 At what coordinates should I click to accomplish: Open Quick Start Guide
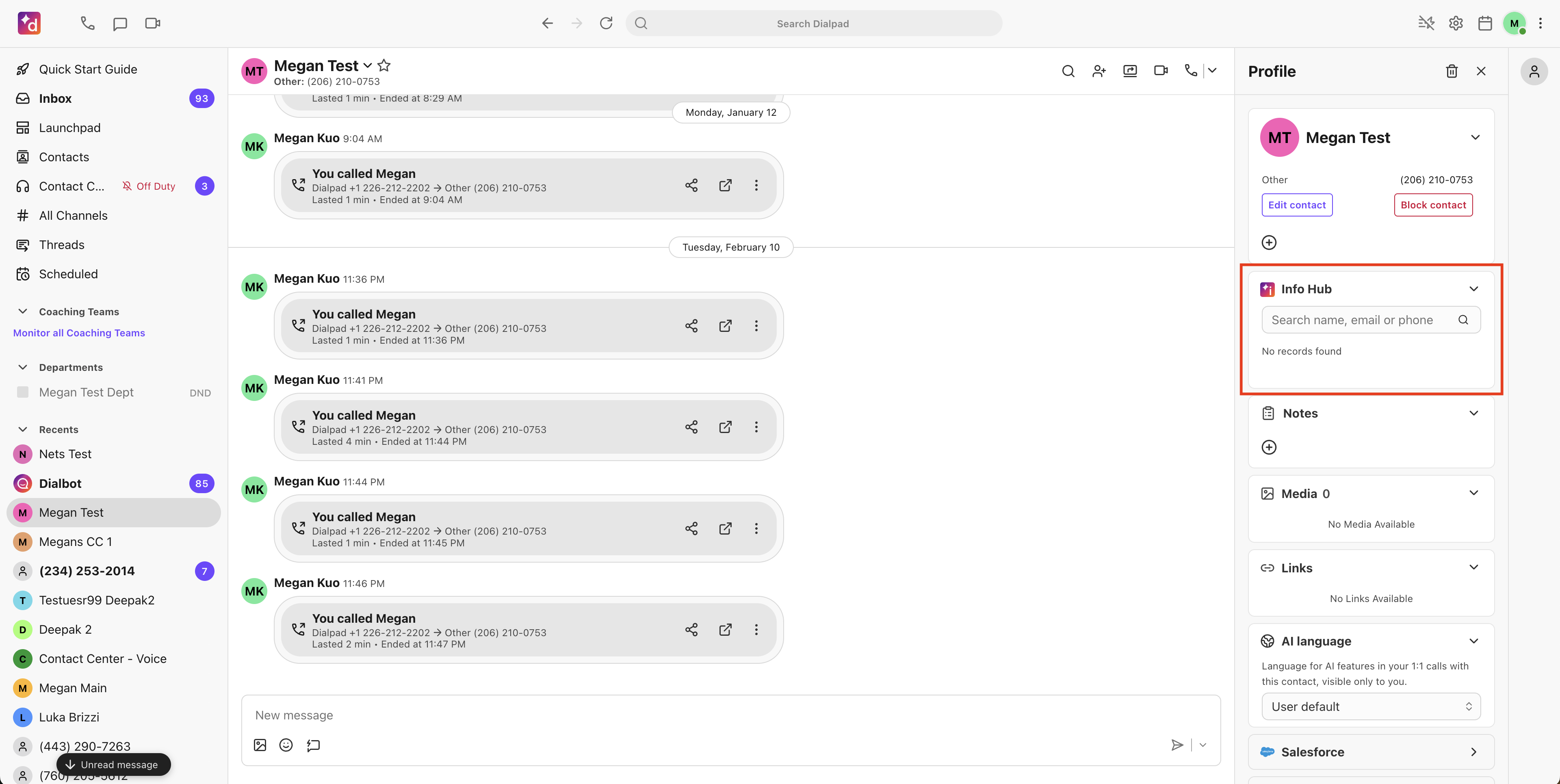pos(114,69)
